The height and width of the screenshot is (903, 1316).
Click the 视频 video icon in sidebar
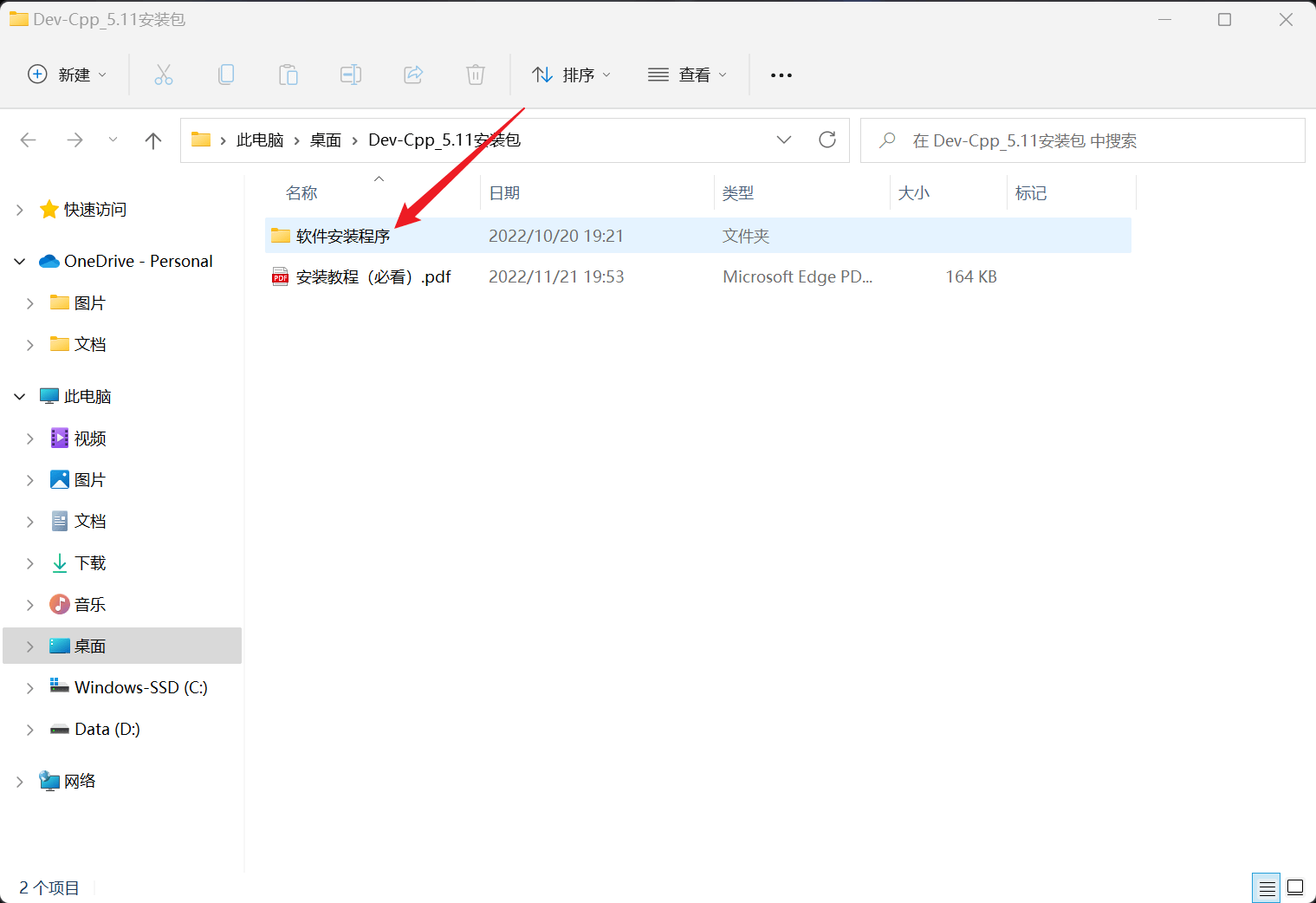pyautogui.click(x=60, y=438)
